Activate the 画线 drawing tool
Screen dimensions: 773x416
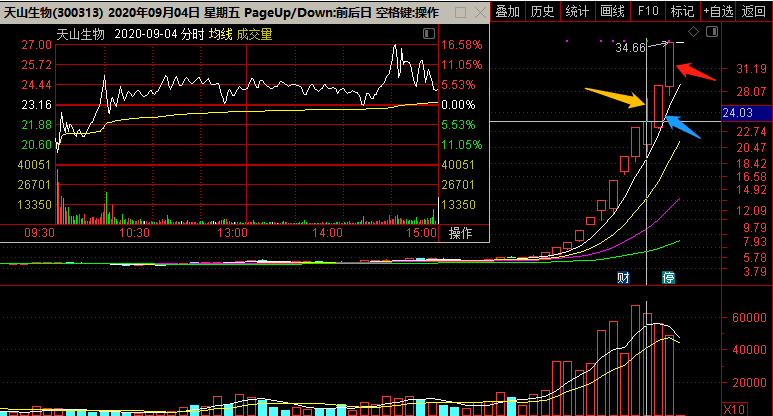pyautogui.click(x=613, y=11)
